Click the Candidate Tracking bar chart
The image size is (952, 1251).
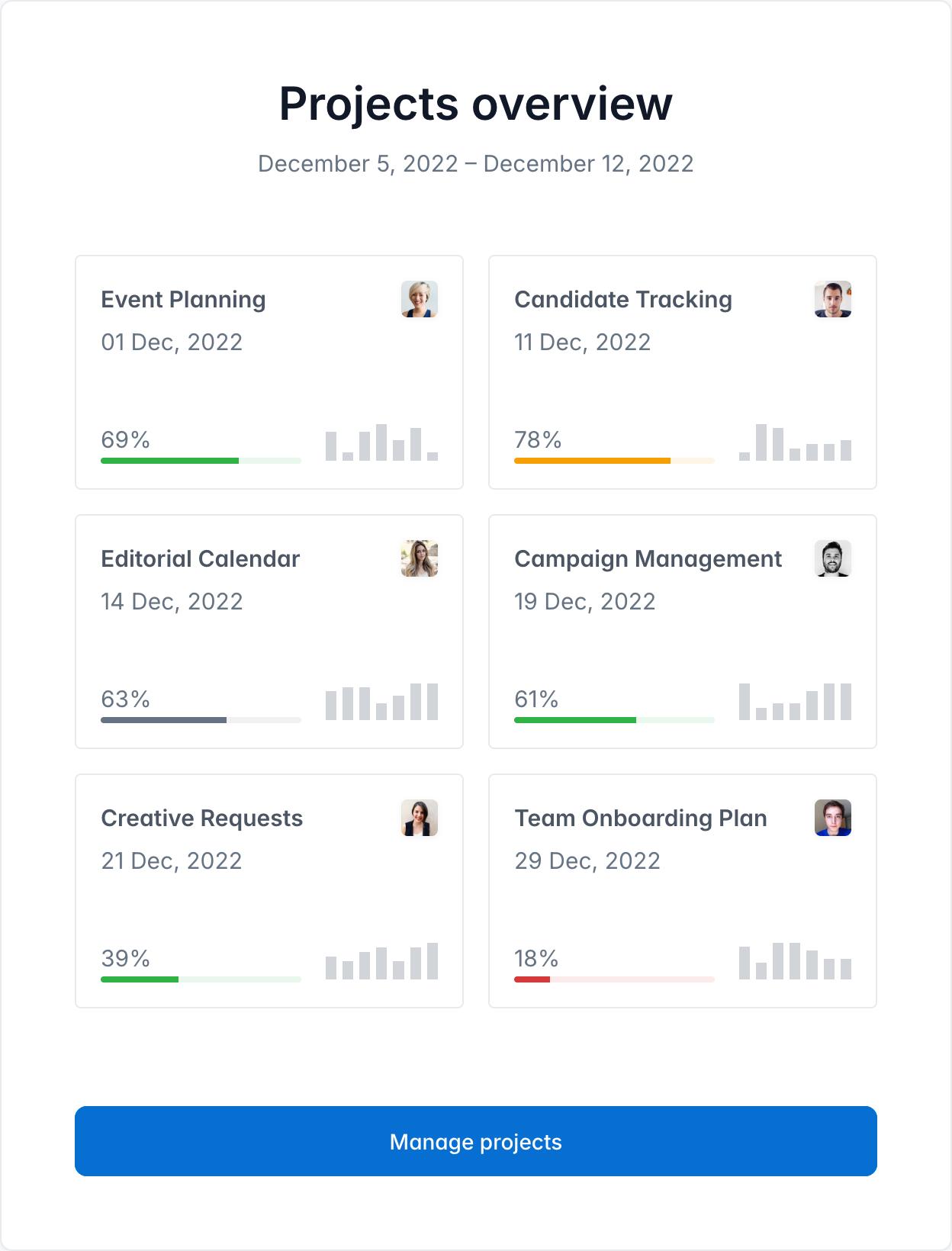[795, 443]
